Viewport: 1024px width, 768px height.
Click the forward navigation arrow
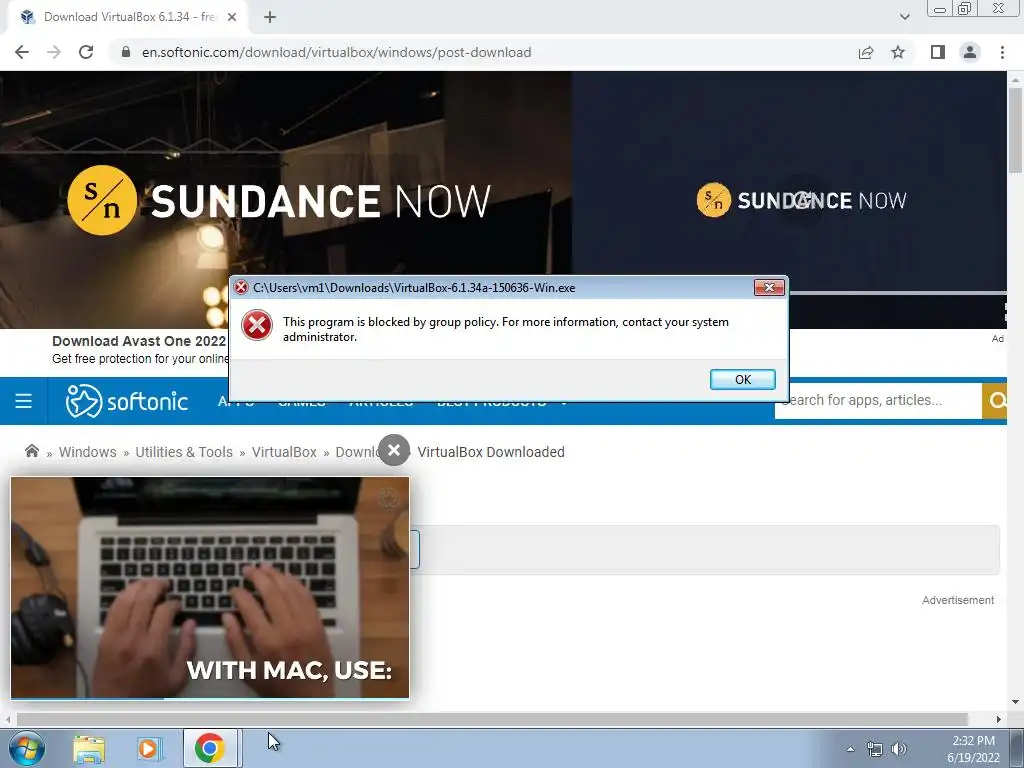point(54,52)
